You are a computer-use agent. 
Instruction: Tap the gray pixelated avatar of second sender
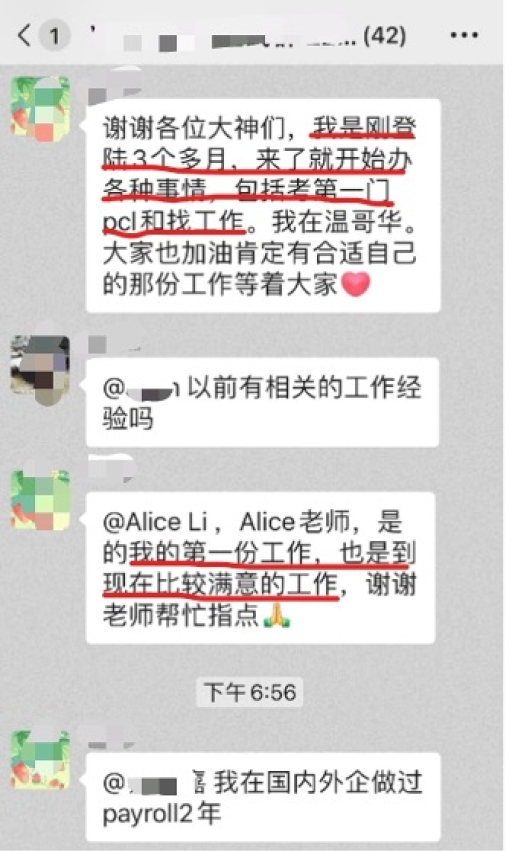(40, 370)
